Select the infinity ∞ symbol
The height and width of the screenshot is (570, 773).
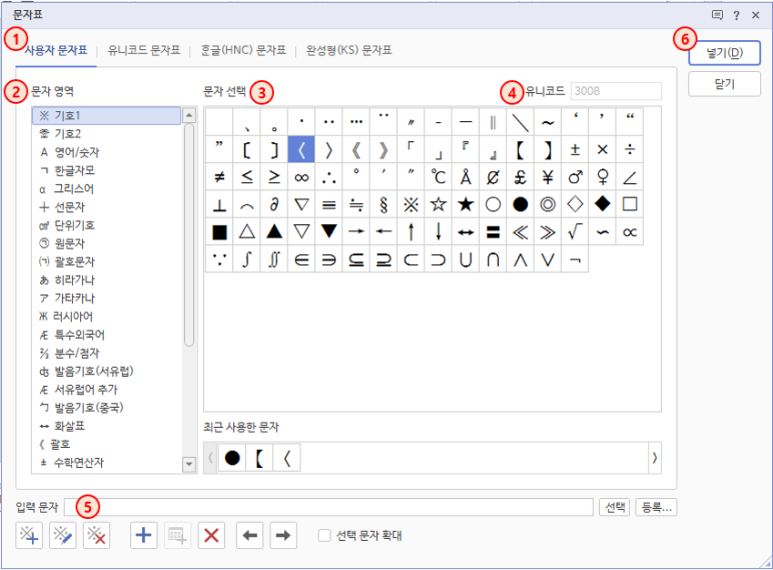pyautogui.click(x=302, y=177)
